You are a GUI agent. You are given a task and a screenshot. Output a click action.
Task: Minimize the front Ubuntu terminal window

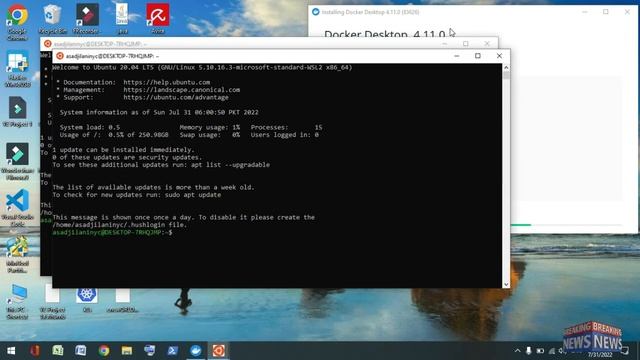pyautogui.click(x=457, y=56)
